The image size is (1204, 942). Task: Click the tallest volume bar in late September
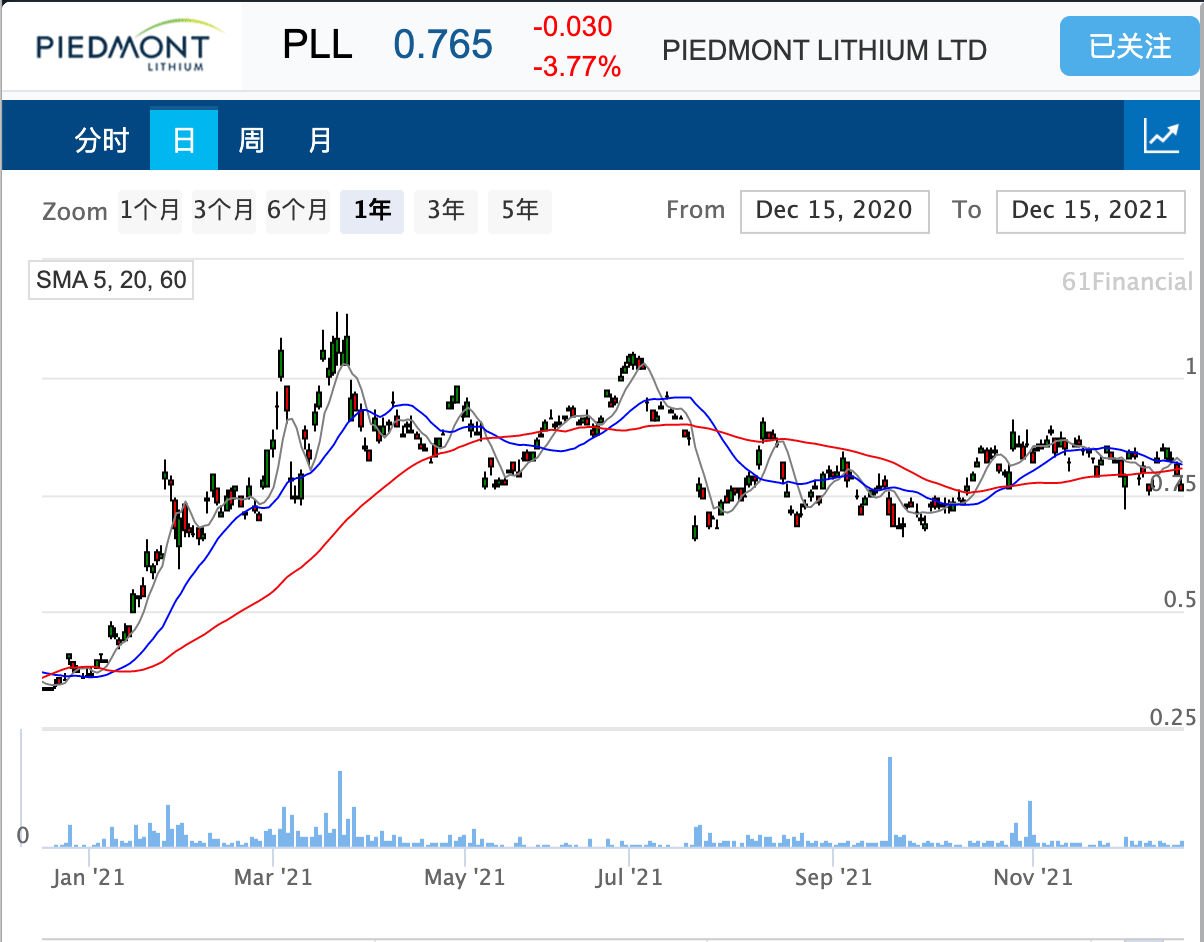[889, 802]
